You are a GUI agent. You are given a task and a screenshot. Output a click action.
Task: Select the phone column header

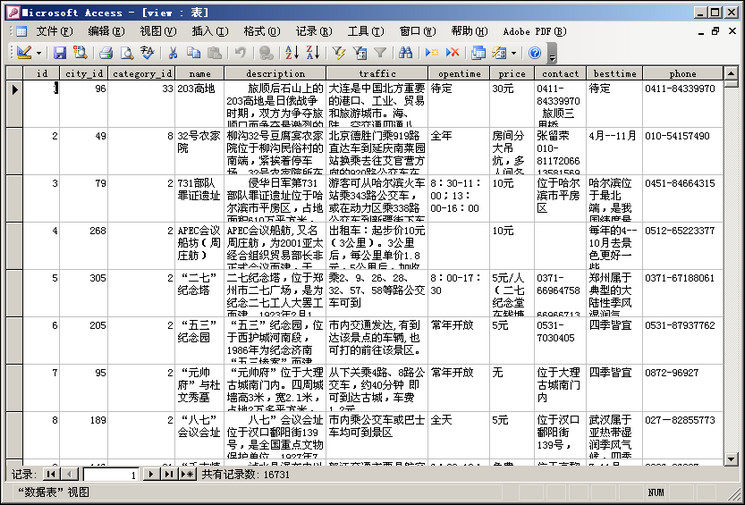[x=683, y=73]
